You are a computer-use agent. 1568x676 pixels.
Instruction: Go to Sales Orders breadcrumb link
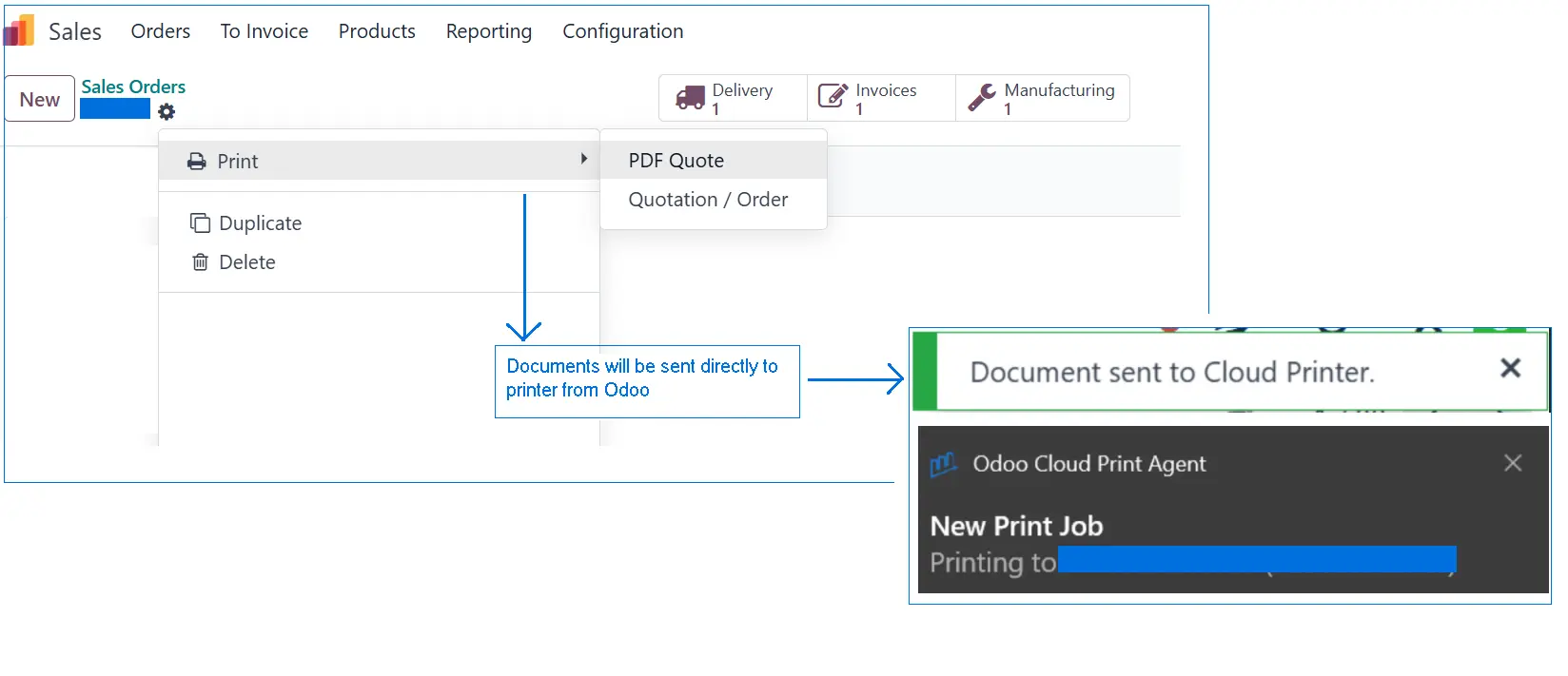(133, 87)
